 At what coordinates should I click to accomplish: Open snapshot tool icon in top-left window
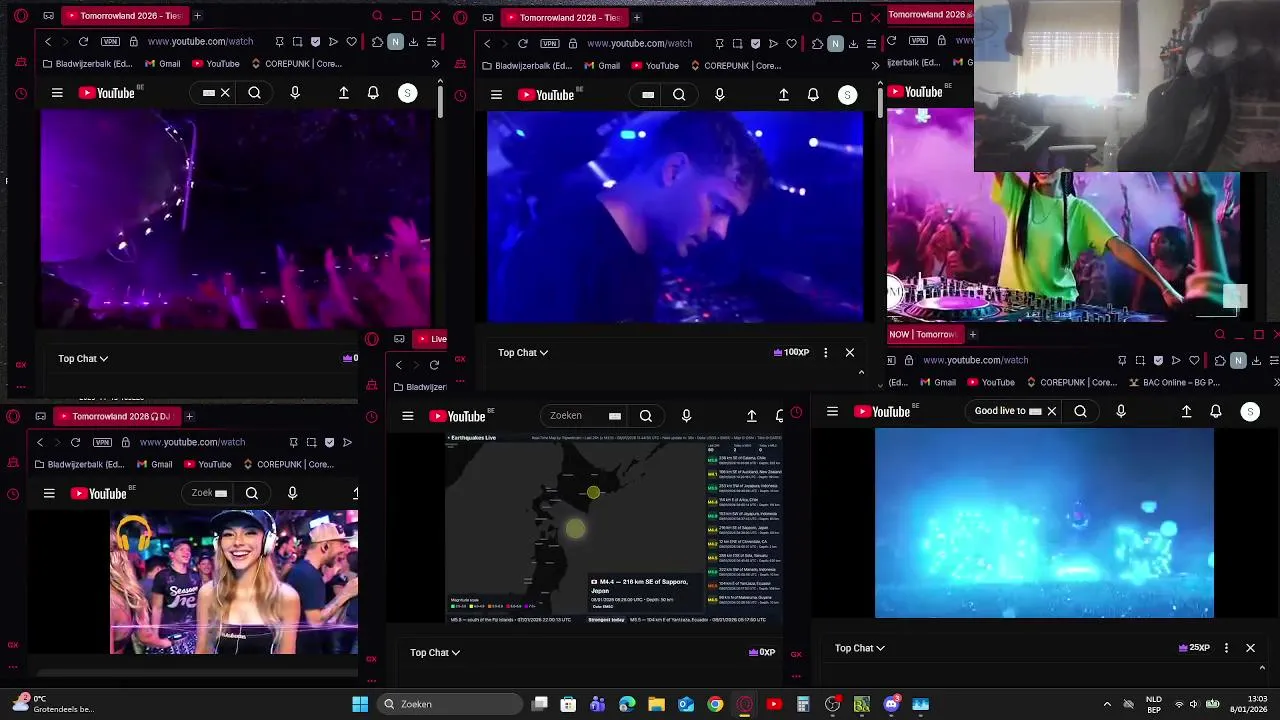tap(297, 42)
